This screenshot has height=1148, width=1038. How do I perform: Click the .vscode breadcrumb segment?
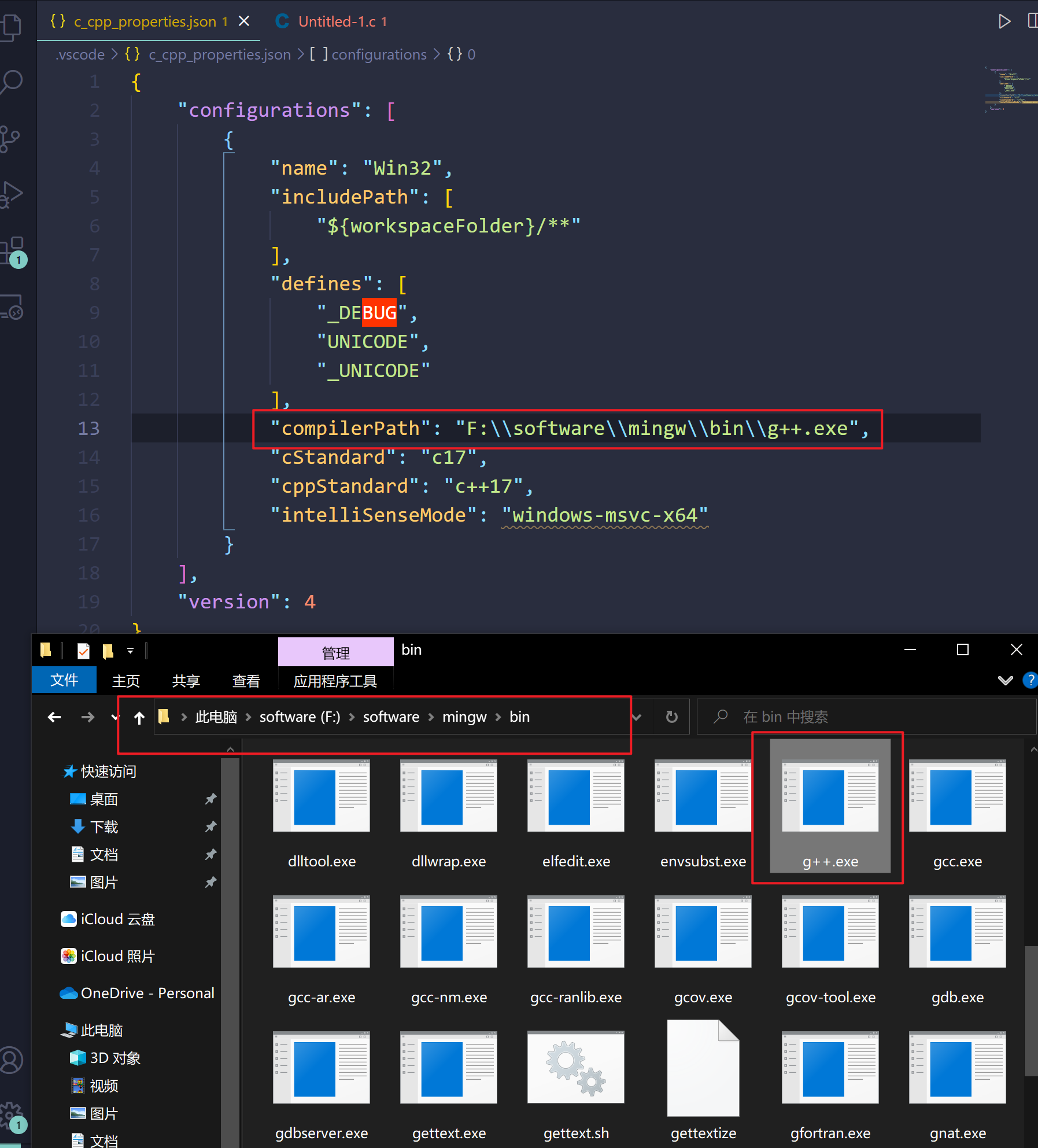click(x=80, y=54)
